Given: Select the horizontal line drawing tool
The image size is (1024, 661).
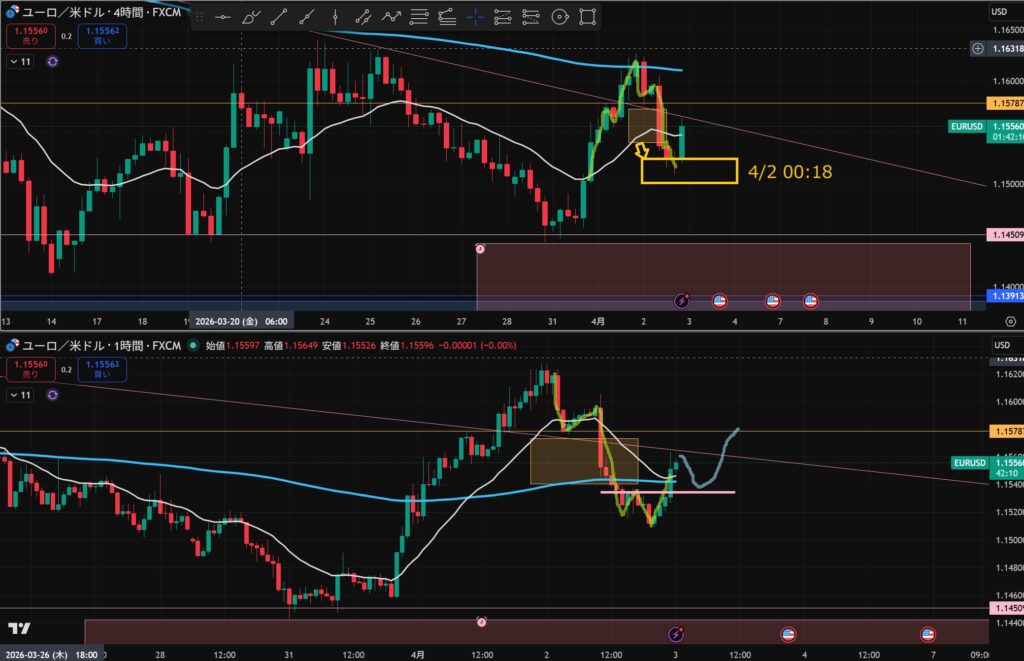Looking at the screenshot, I should pos(223,16).
